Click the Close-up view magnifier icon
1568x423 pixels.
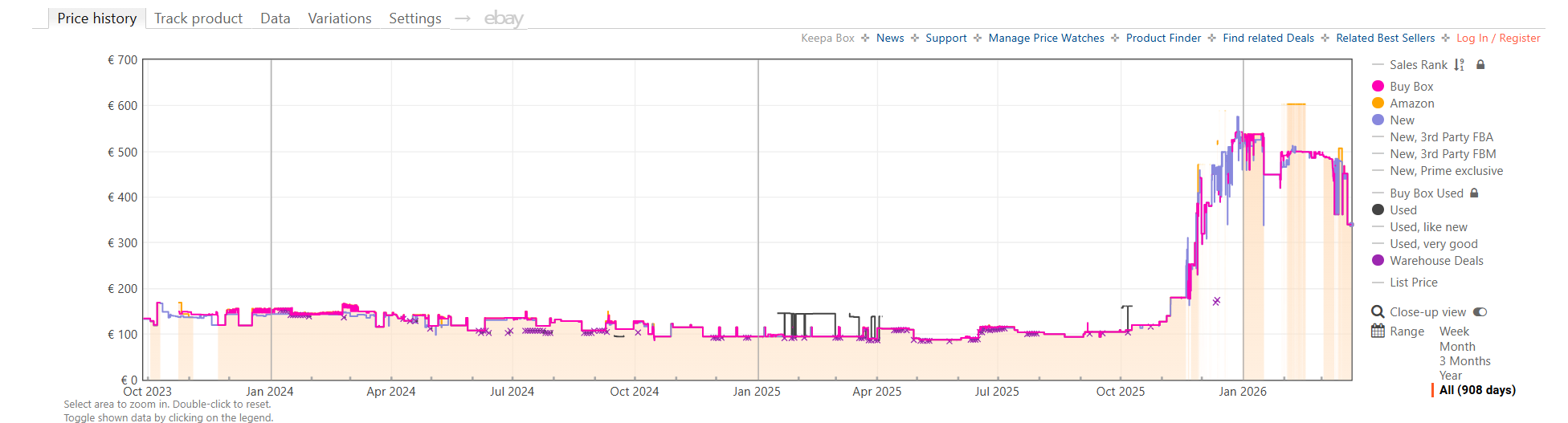pyautogui.click(x=1378, y=312)
